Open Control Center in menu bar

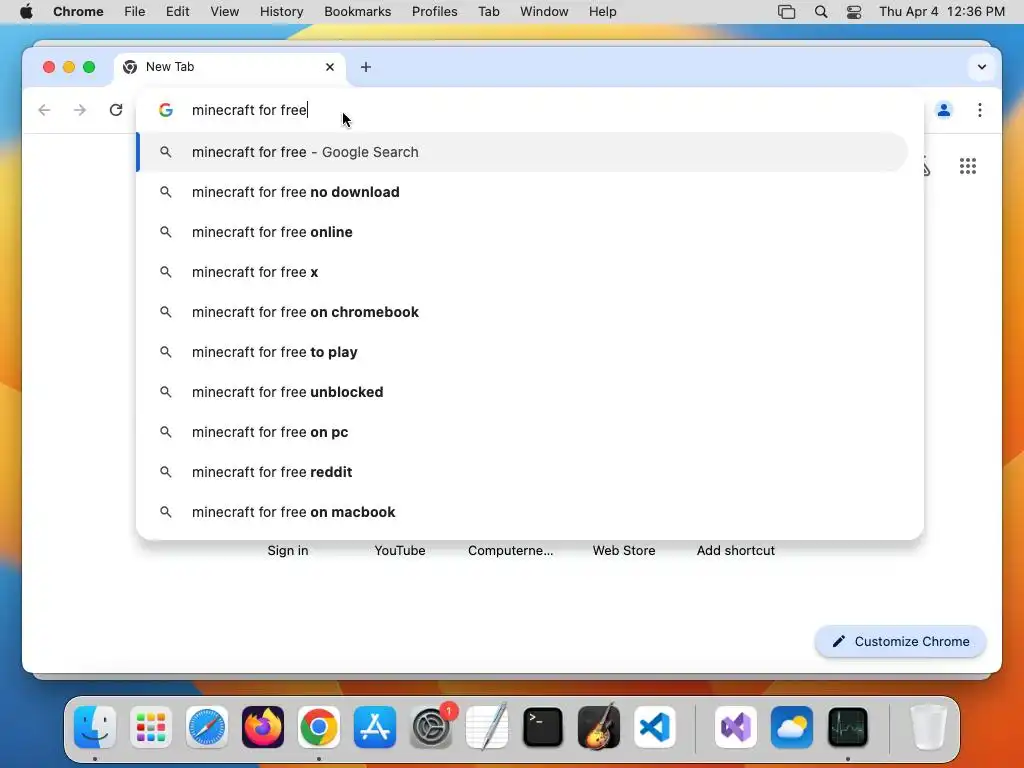pyautogui.click(x=854, y=12)
